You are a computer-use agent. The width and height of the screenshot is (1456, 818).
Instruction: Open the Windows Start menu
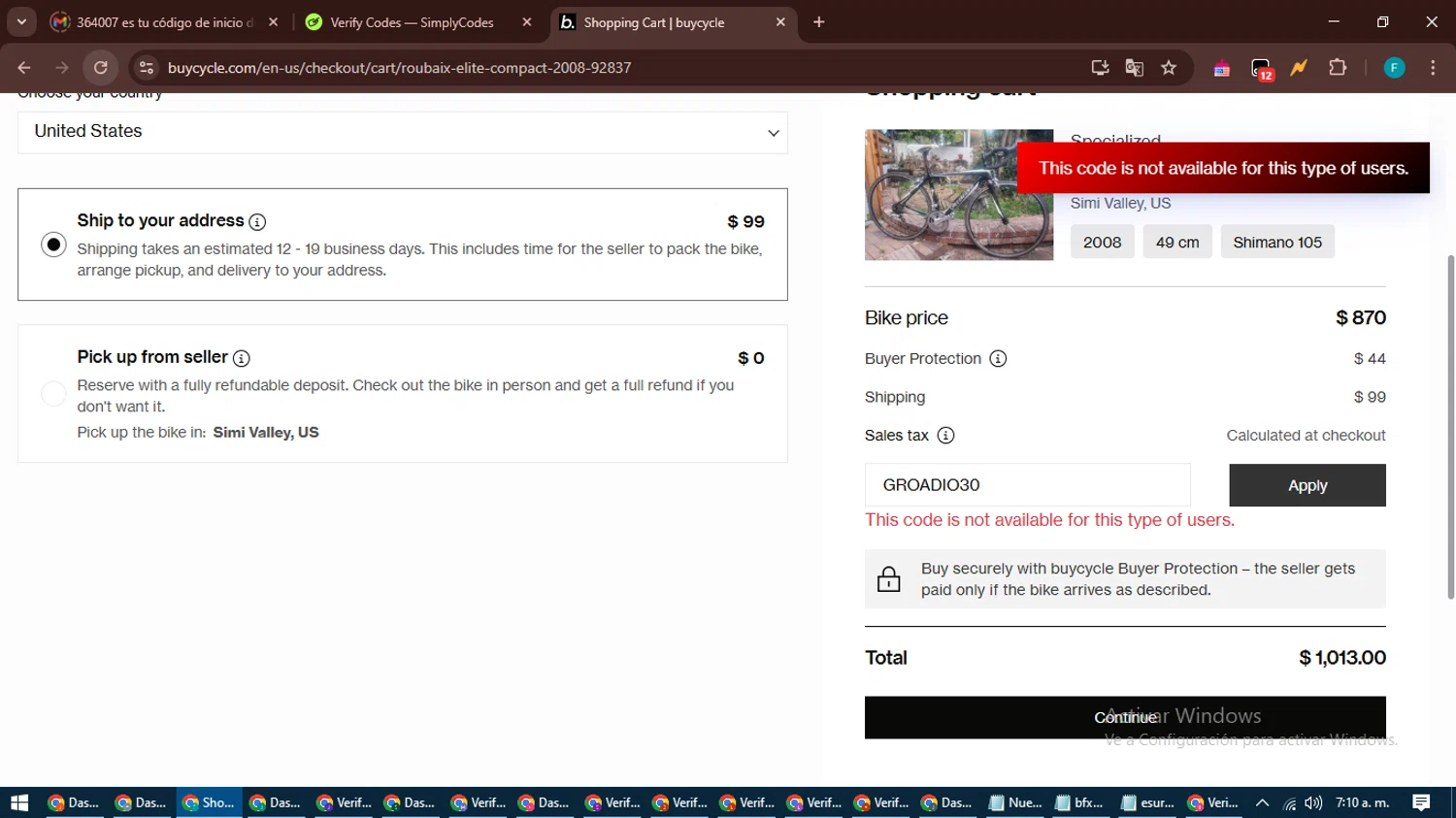pos(19,802)
